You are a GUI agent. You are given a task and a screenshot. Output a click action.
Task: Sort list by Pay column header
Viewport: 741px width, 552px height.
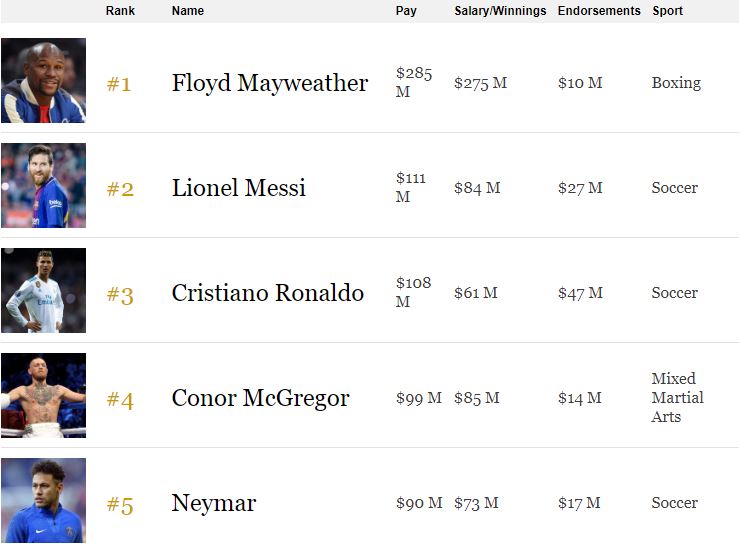(406, 10)
